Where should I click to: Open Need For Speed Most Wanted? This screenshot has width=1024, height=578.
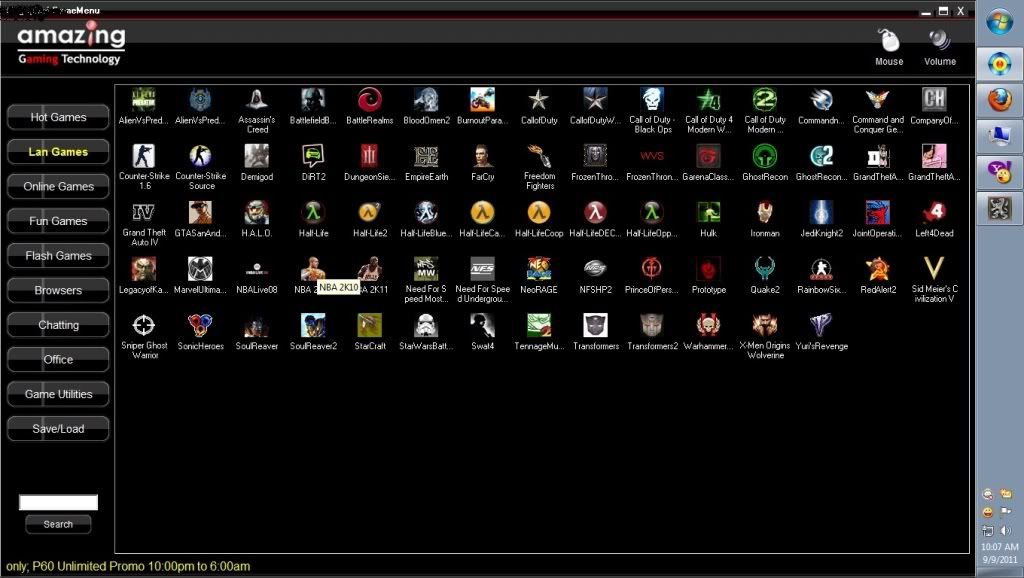(x=426, y=269)
